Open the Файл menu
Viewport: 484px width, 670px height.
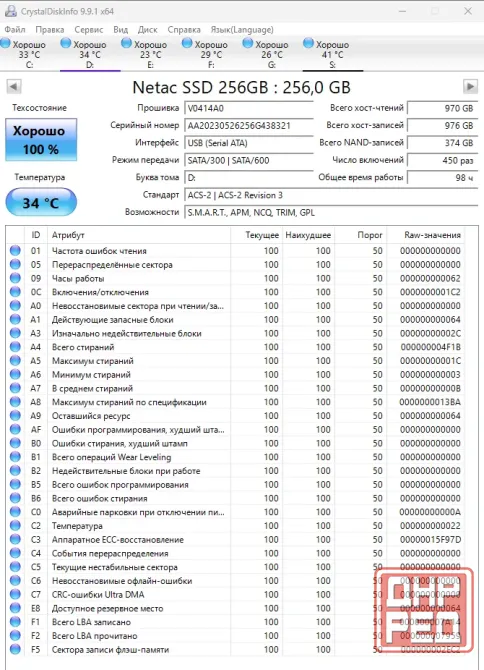coord(15,29)
